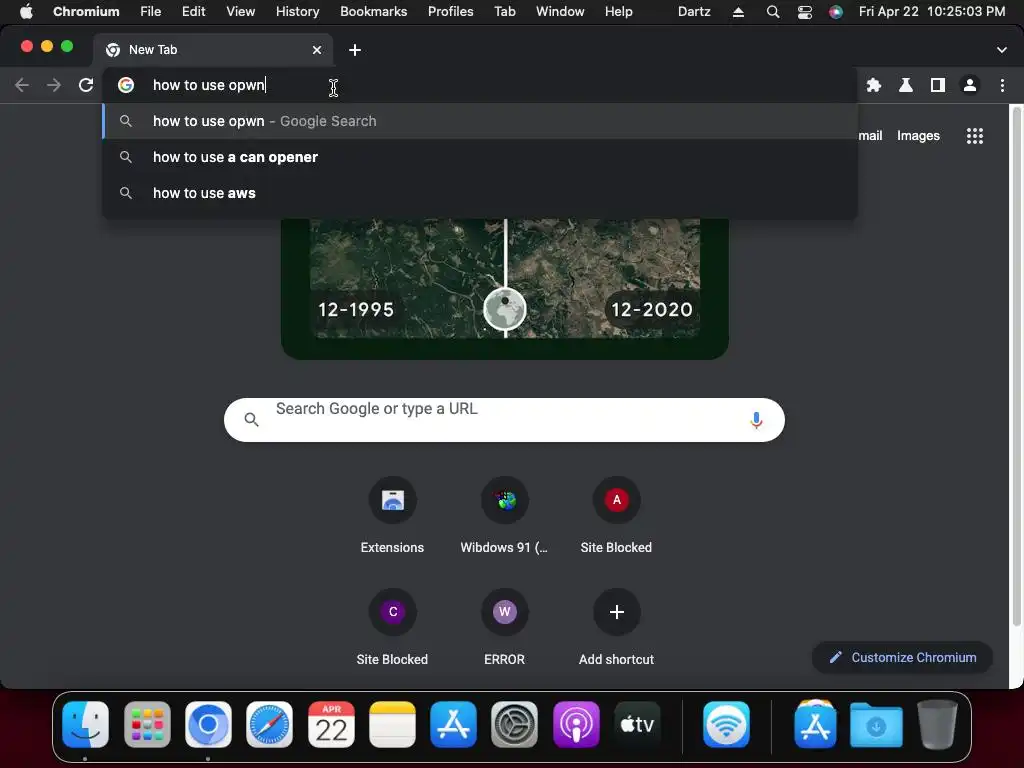Click the 12-1995 label on the doodle
The width and height of the screenshot is (1024, 768).
(356, 310)
